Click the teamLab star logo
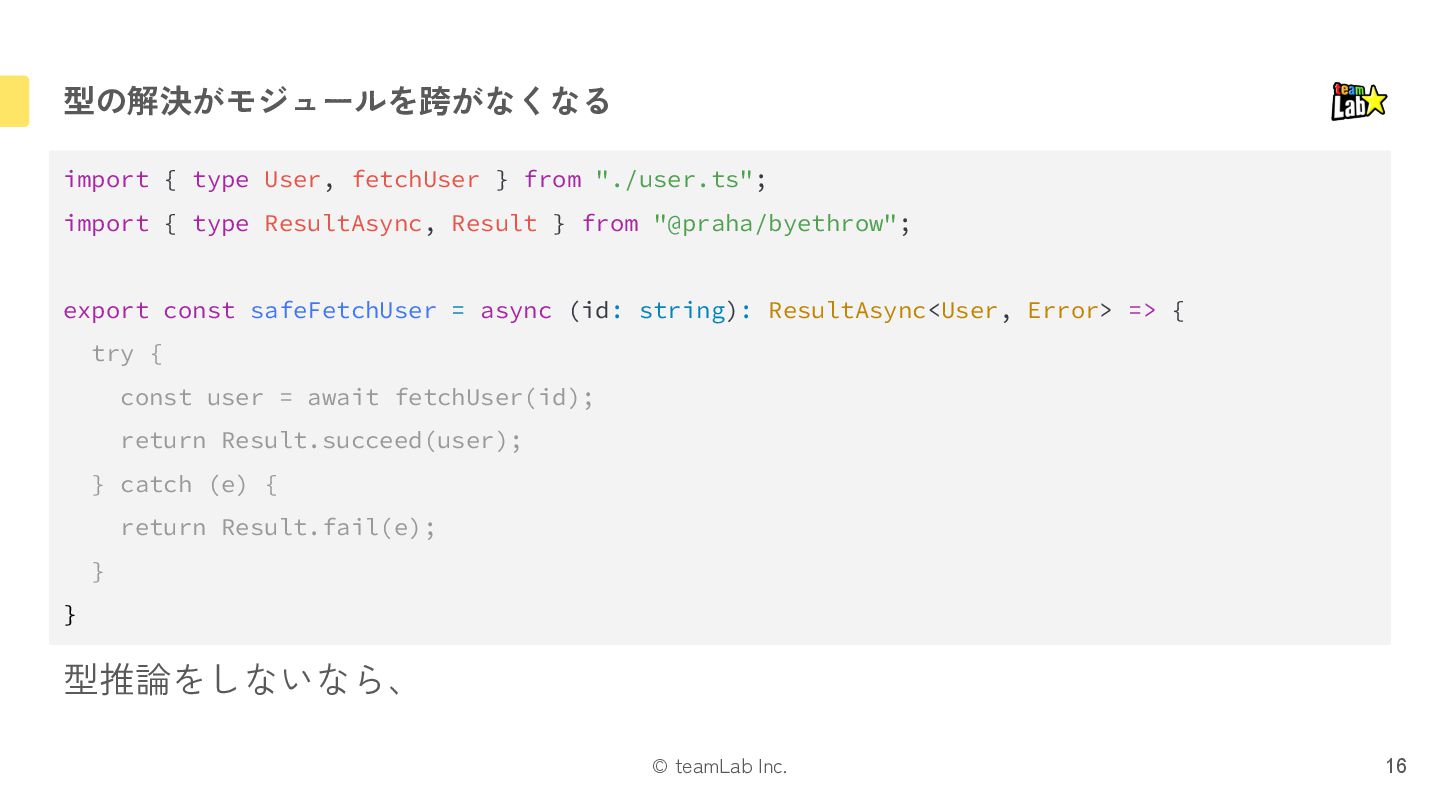1440x810 pixels. coord(1358,101)
